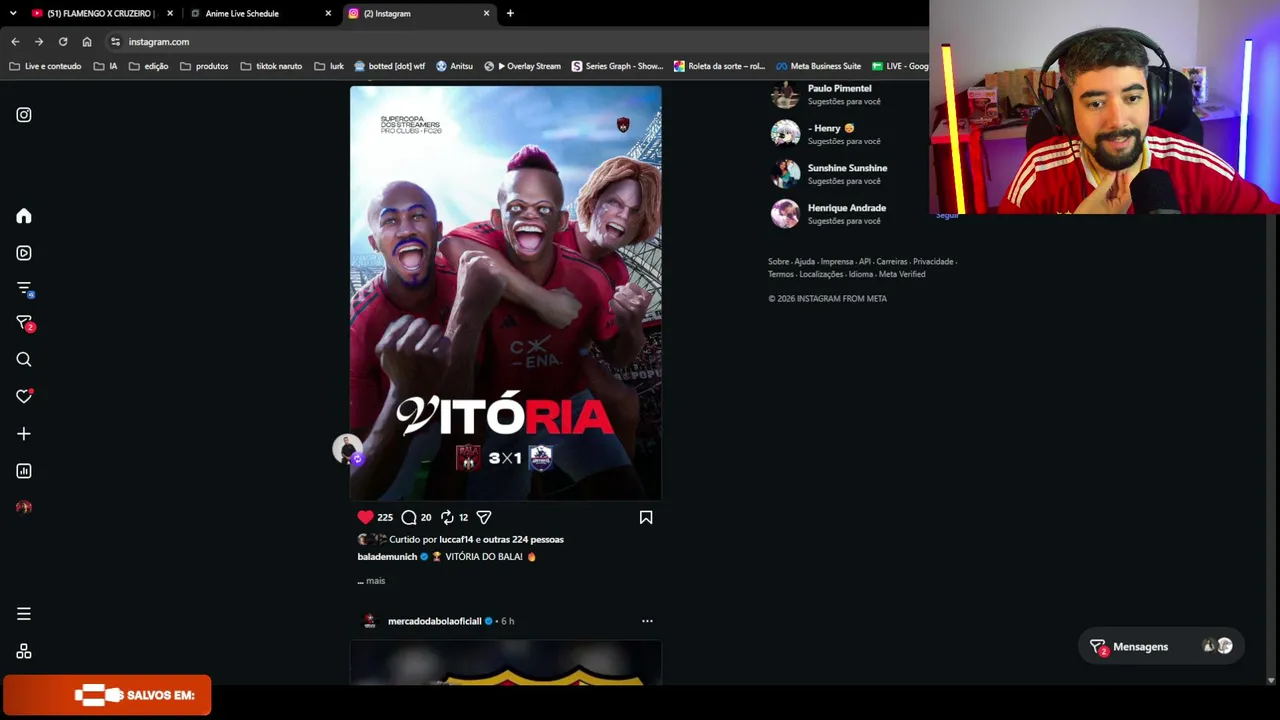Open the Mensagens floating button
1280x720 pixels.
point(1162,647)
